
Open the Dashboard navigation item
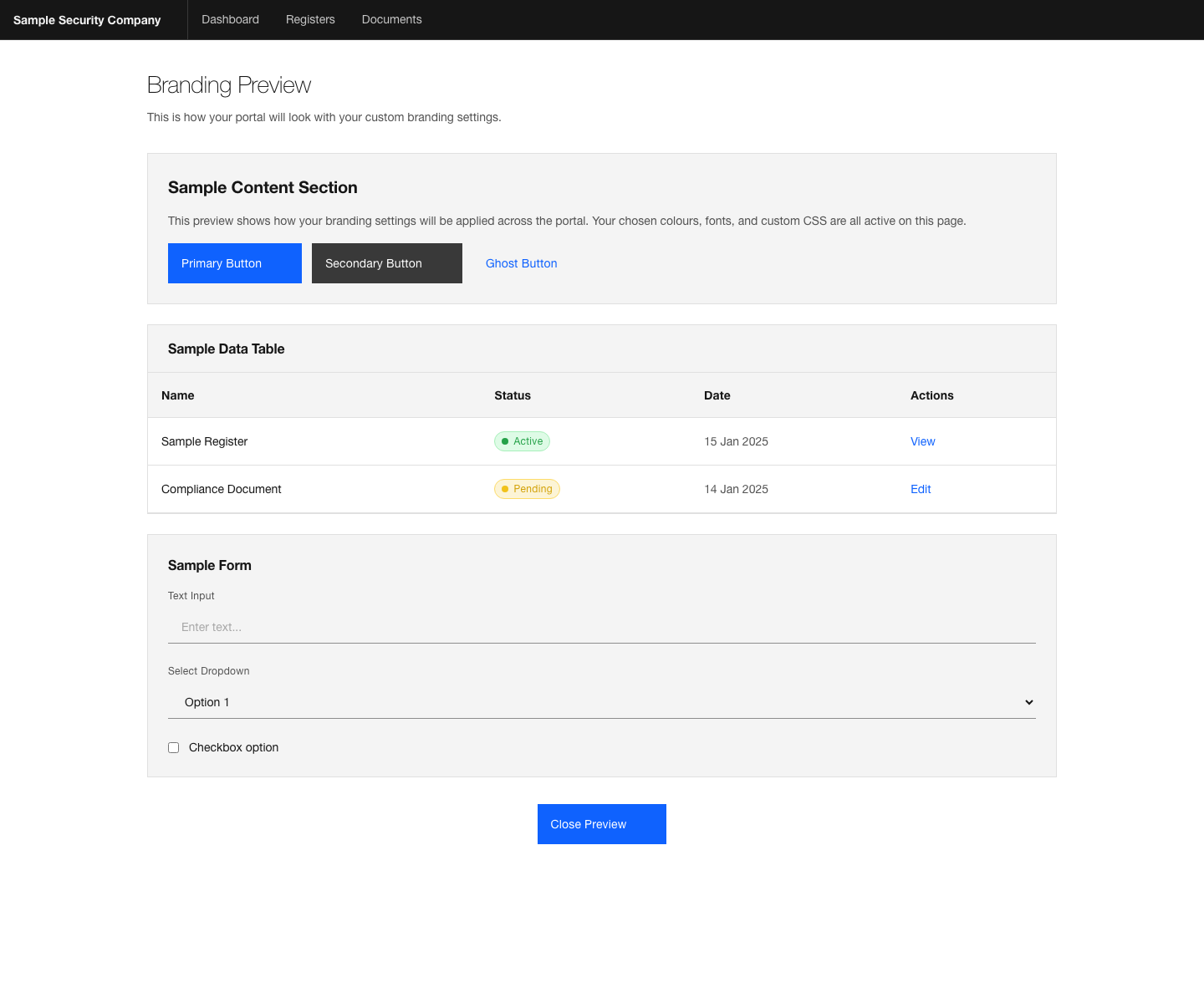pyautogui.click(x=230, y=19)
